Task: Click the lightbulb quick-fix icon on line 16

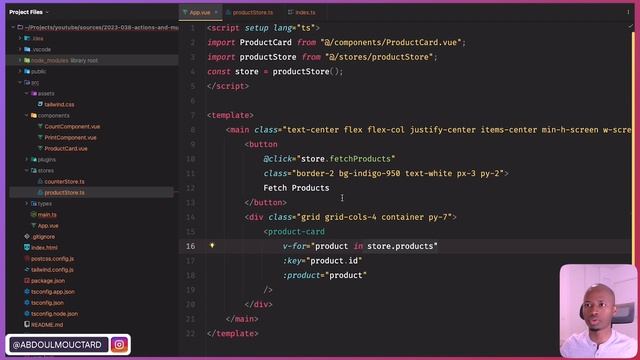Action: (212, 246)
